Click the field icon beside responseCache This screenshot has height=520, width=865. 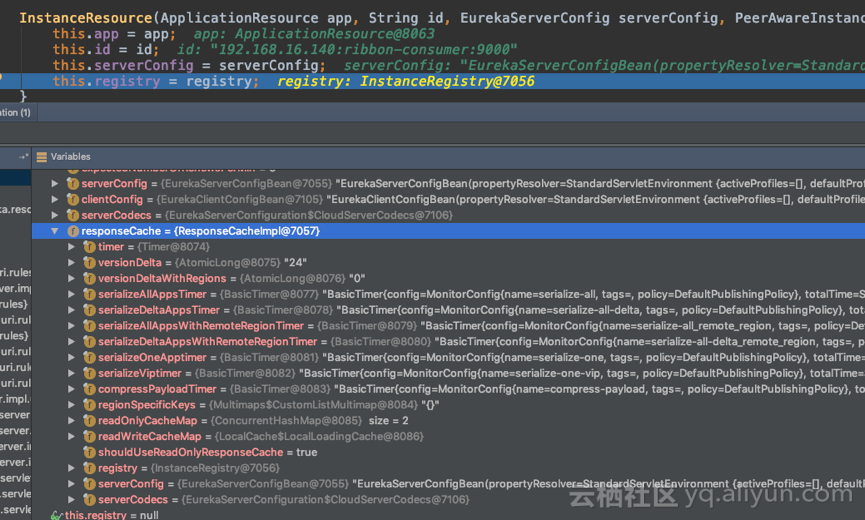tap(73, 231)
